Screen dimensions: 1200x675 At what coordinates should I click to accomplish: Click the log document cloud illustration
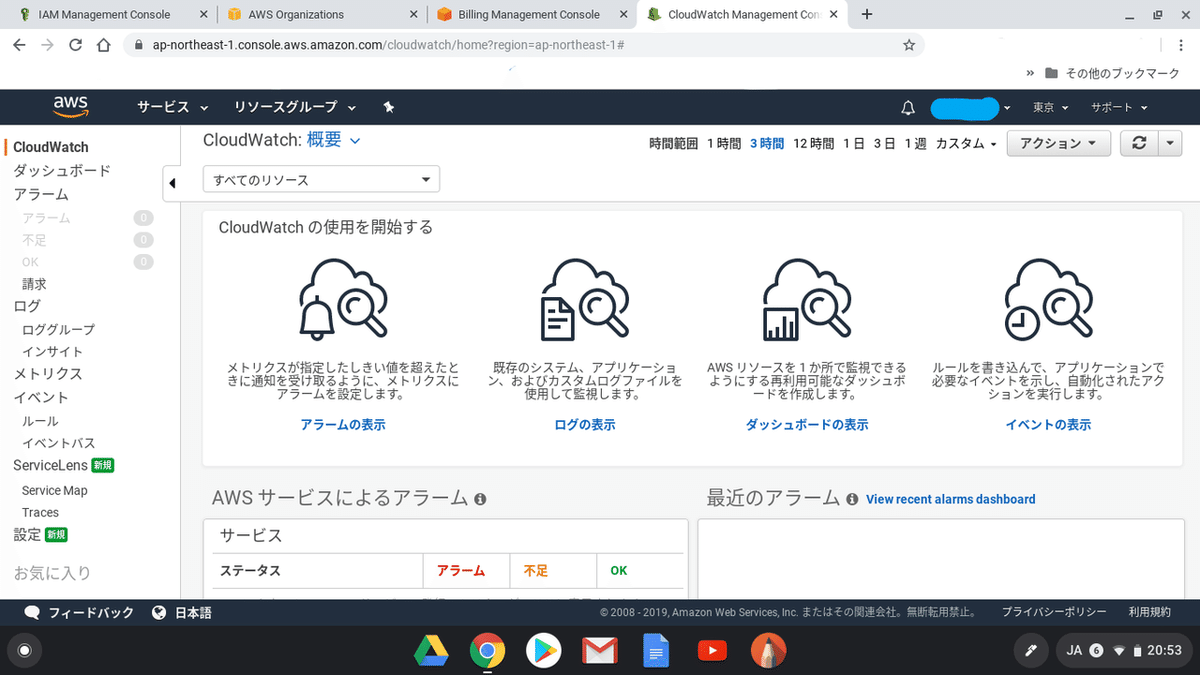click(585, 299)
